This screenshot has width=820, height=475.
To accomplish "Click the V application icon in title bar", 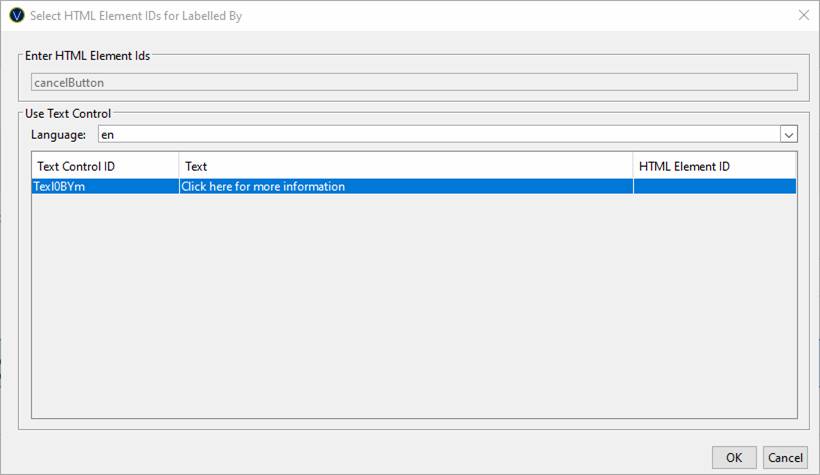I will click(x=17, y=15).
